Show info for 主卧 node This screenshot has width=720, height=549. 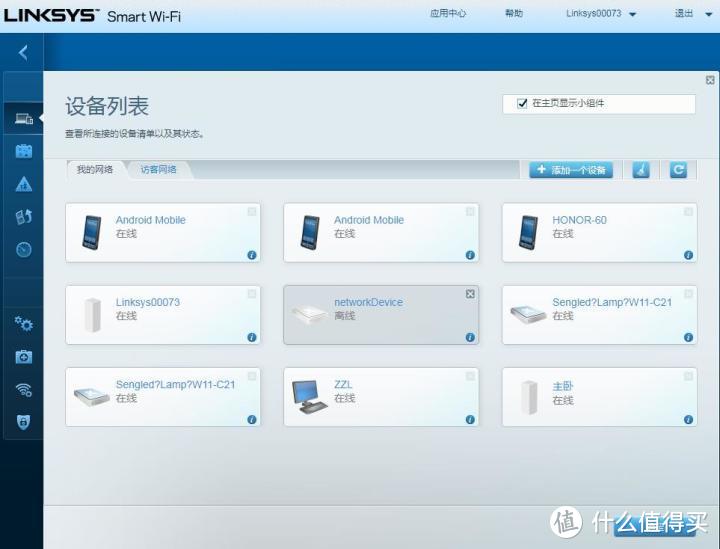coord(688,419)
